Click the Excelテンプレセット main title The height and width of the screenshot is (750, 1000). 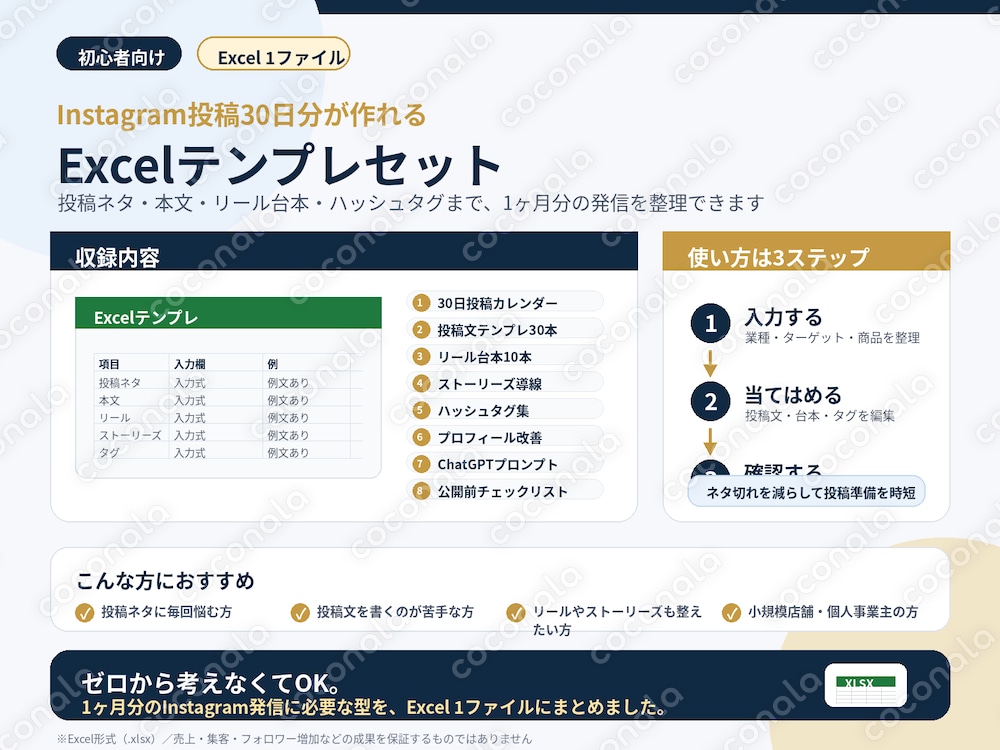pyautogui.click(x=279, y=165)
